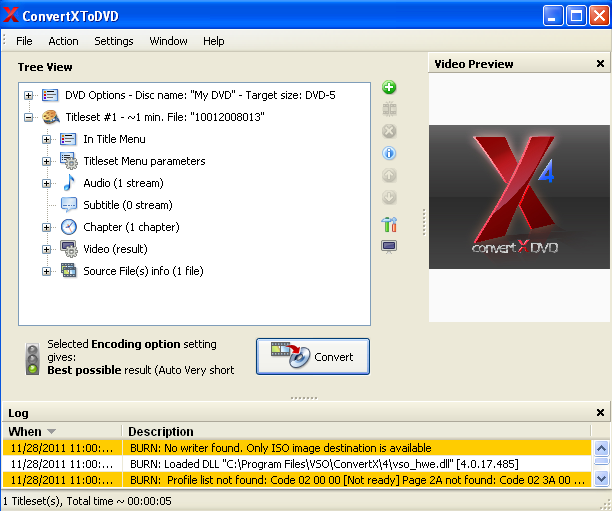Image resolution: width=612 pixels, height=511 pixels.
Task: Click 'Source File(s) info (1 file)' label
Action: (143, 271)
